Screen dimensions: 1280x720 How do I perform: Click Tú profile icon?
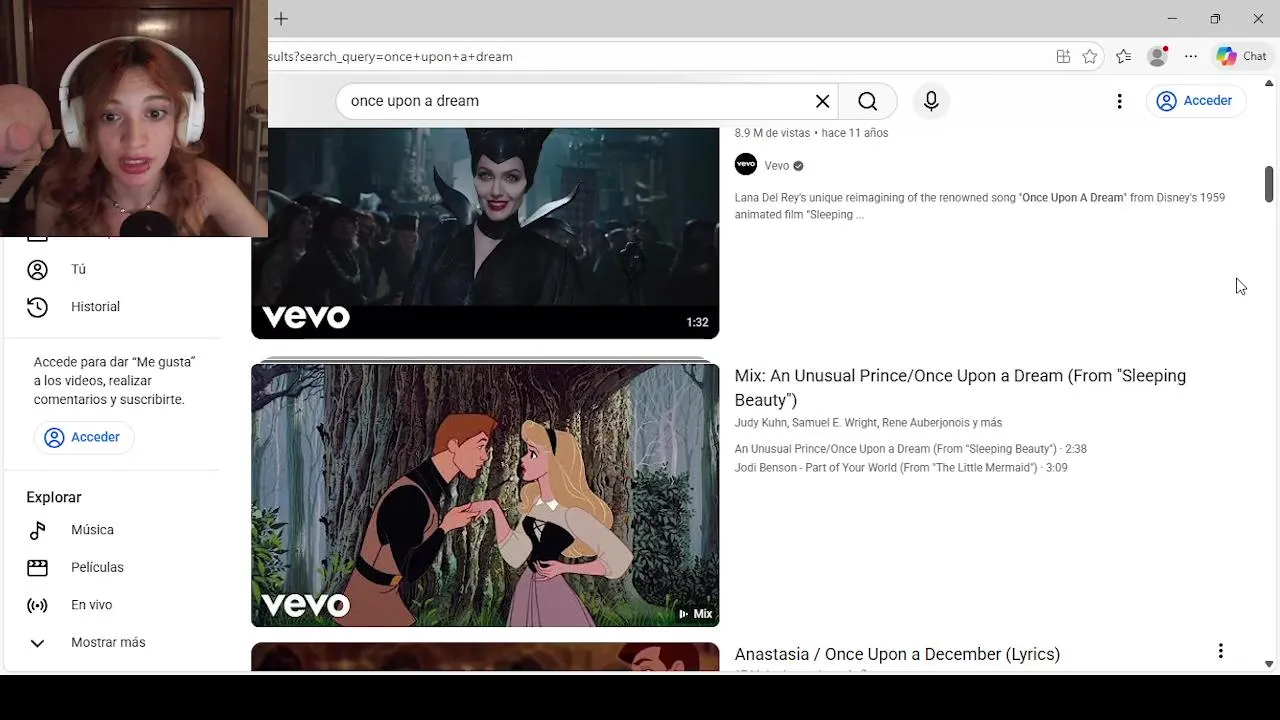37,269
